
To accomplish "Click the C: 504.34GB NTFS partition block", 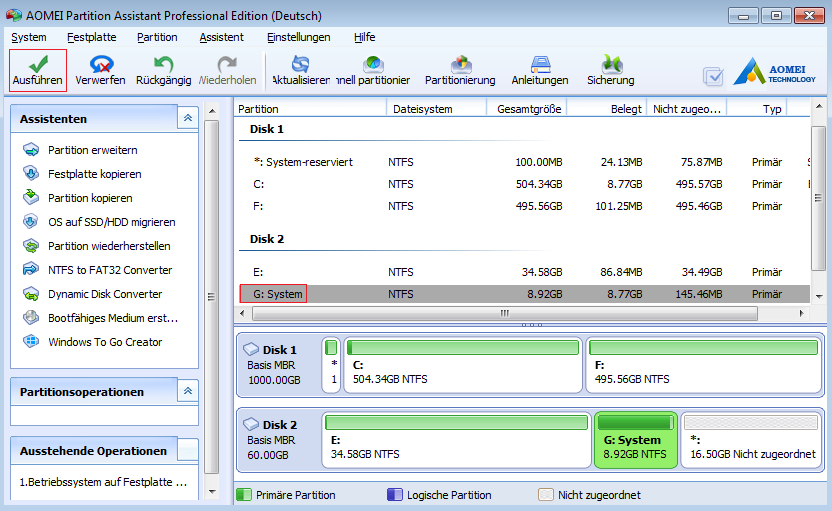I will coord(463,365).
